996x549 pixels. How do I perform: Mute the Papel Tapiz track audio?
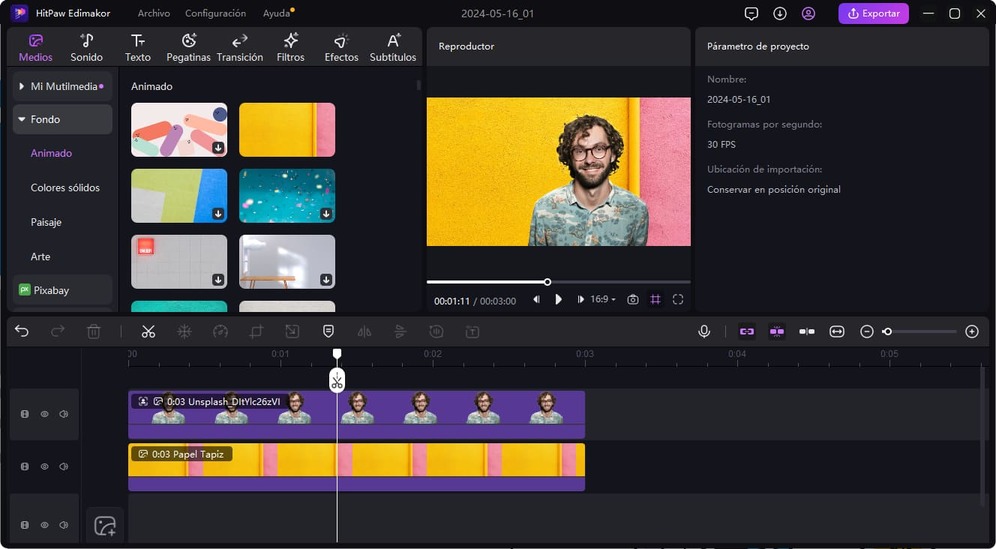tap(63, 467)
